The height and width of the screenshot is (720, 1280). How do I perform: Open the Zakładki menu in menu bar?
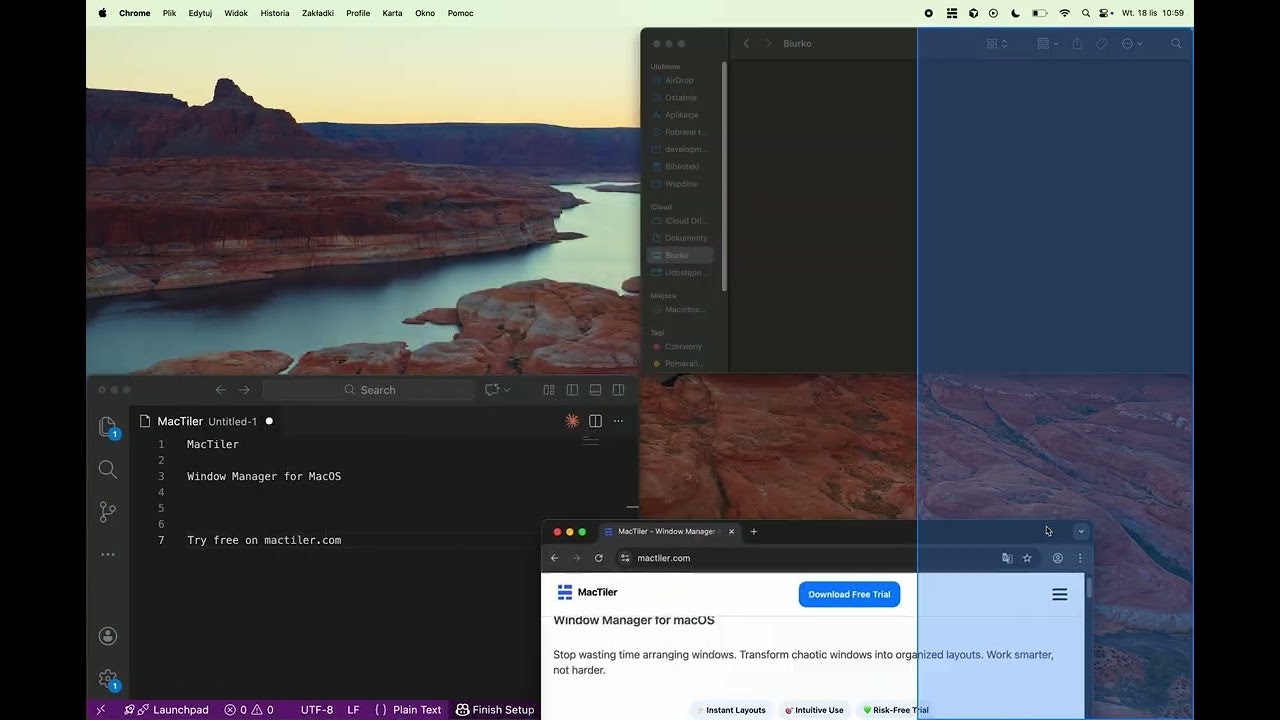point(317,13)
